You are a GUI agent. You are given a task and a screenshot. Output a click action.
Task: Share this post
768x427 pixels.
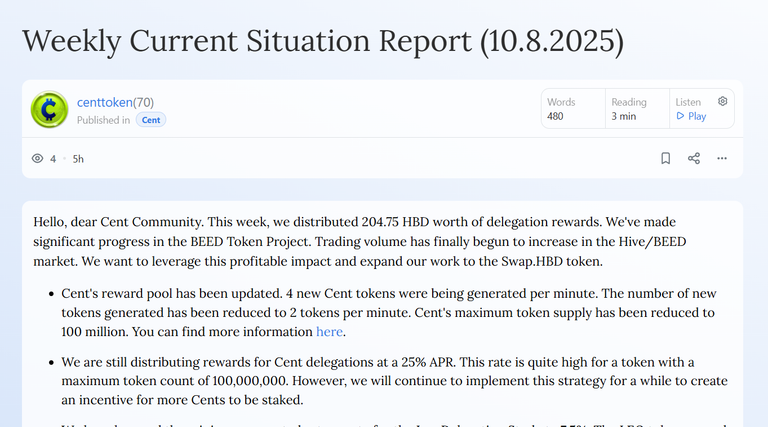(x=694, y=158)
